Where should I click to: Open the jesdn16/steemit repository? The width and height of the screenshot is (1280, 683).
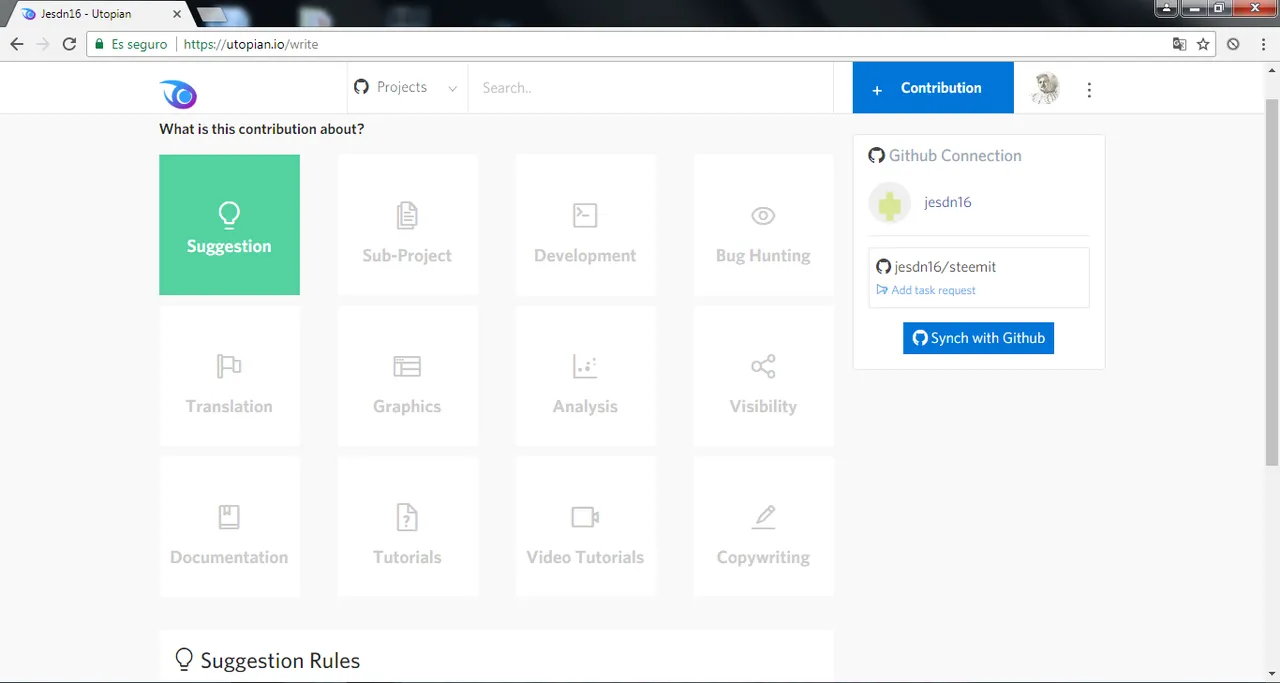[x=945, y=267]
